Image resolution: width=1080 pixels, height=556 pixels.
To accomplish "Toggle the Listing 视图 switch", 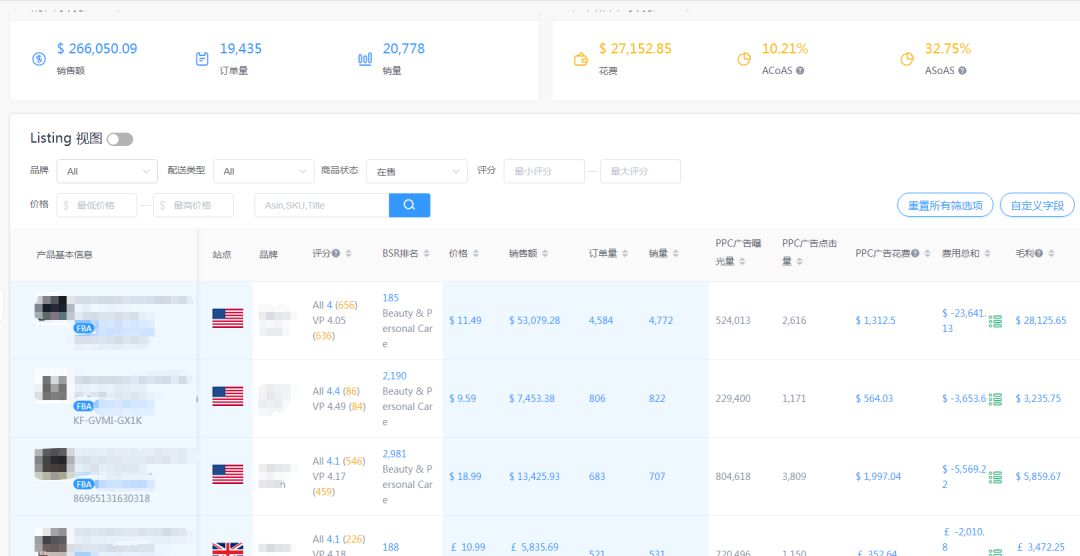I will 120,139.
